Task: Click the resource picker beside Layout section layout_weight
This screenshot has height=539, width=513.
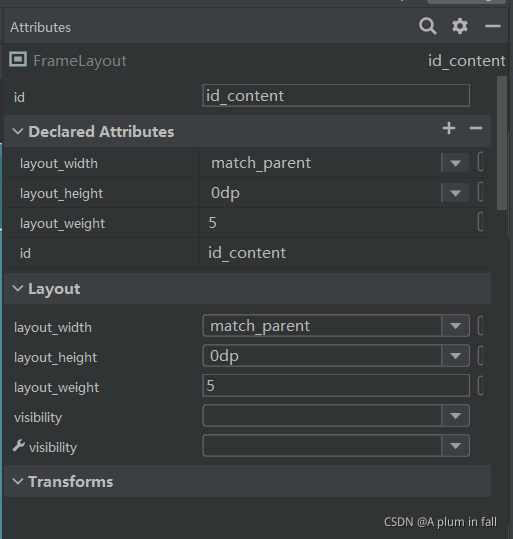Action: pyautogui.click(x=480, y=386)
